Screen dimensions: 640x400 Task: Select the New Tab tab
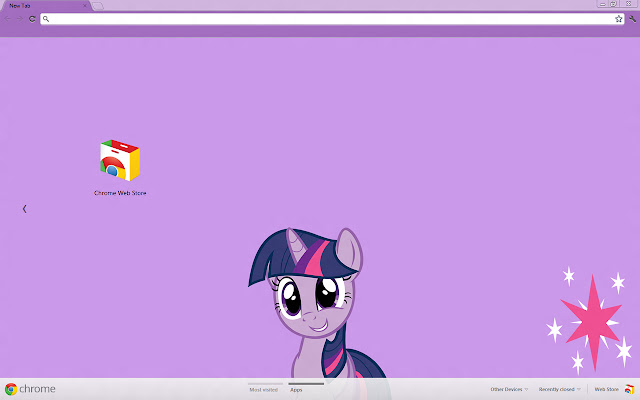[45, 6]
